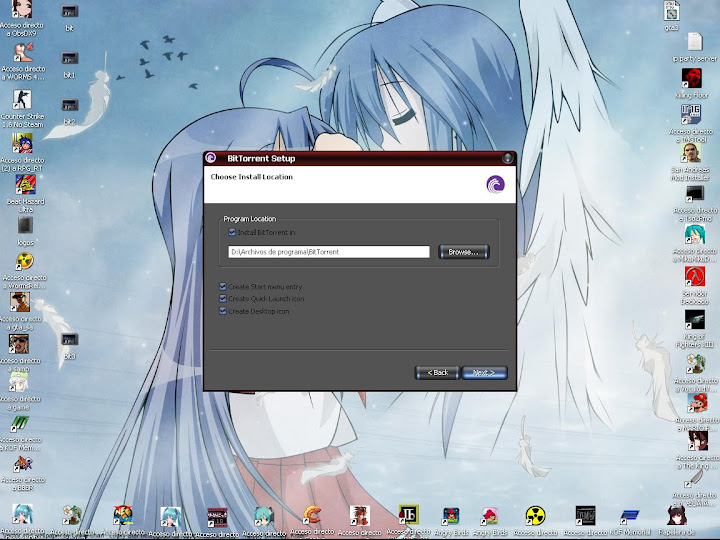Select Counter Strike 1.6 No Steam icon
Viewport: 720px width, 540px height.
click(22, 100)
